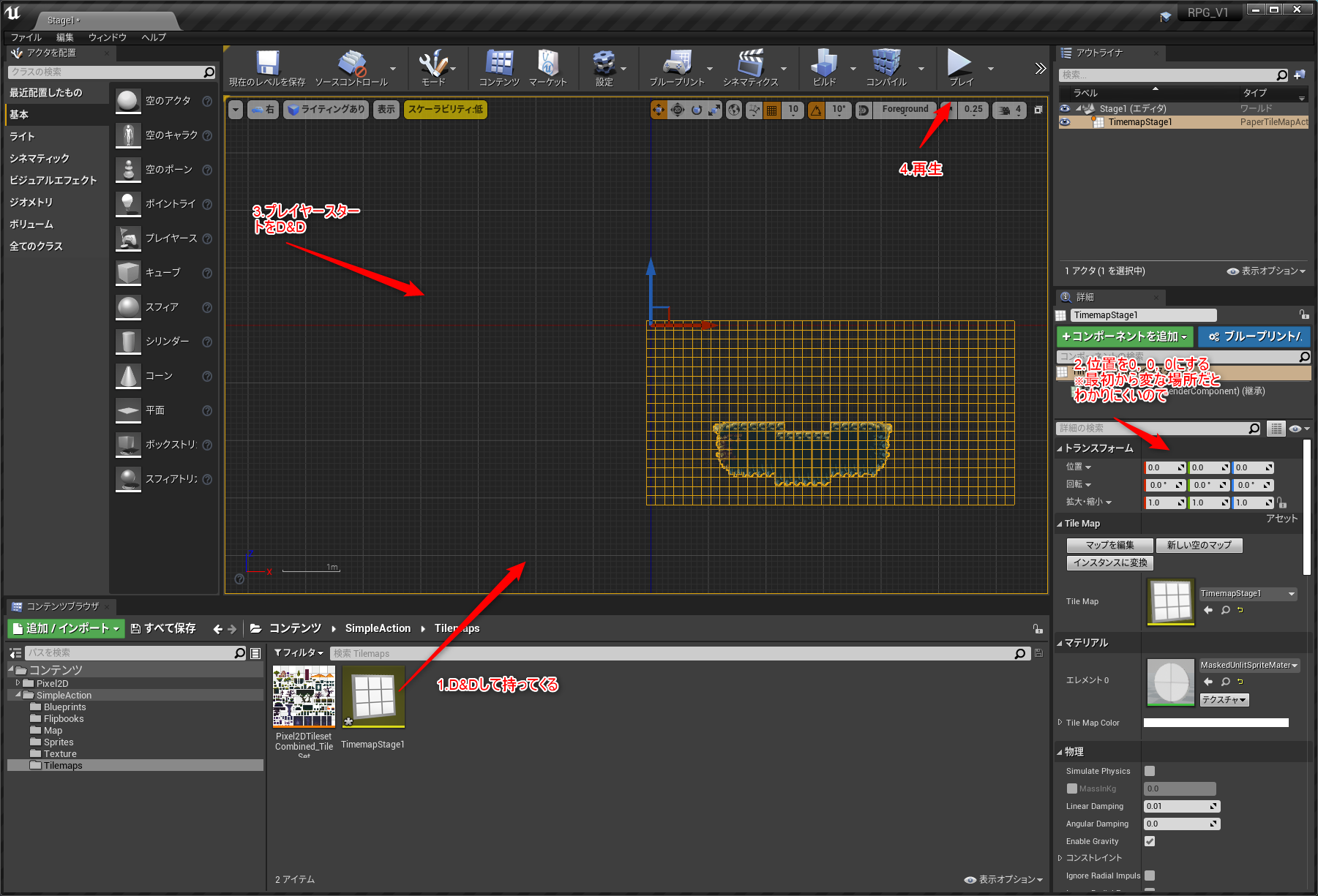Expand the Tile Map Color property
The height and width of the screenshot is (896, 1318).
[x=1060, y=723]
